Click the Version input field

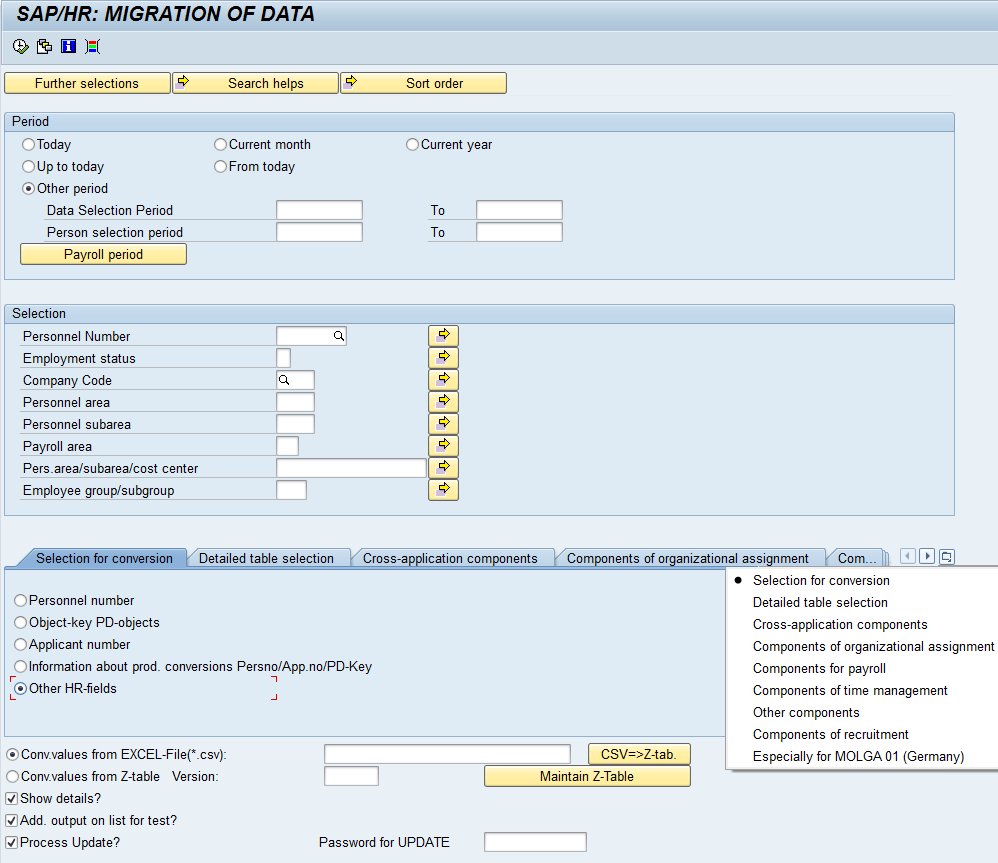[x=351, y=776]
